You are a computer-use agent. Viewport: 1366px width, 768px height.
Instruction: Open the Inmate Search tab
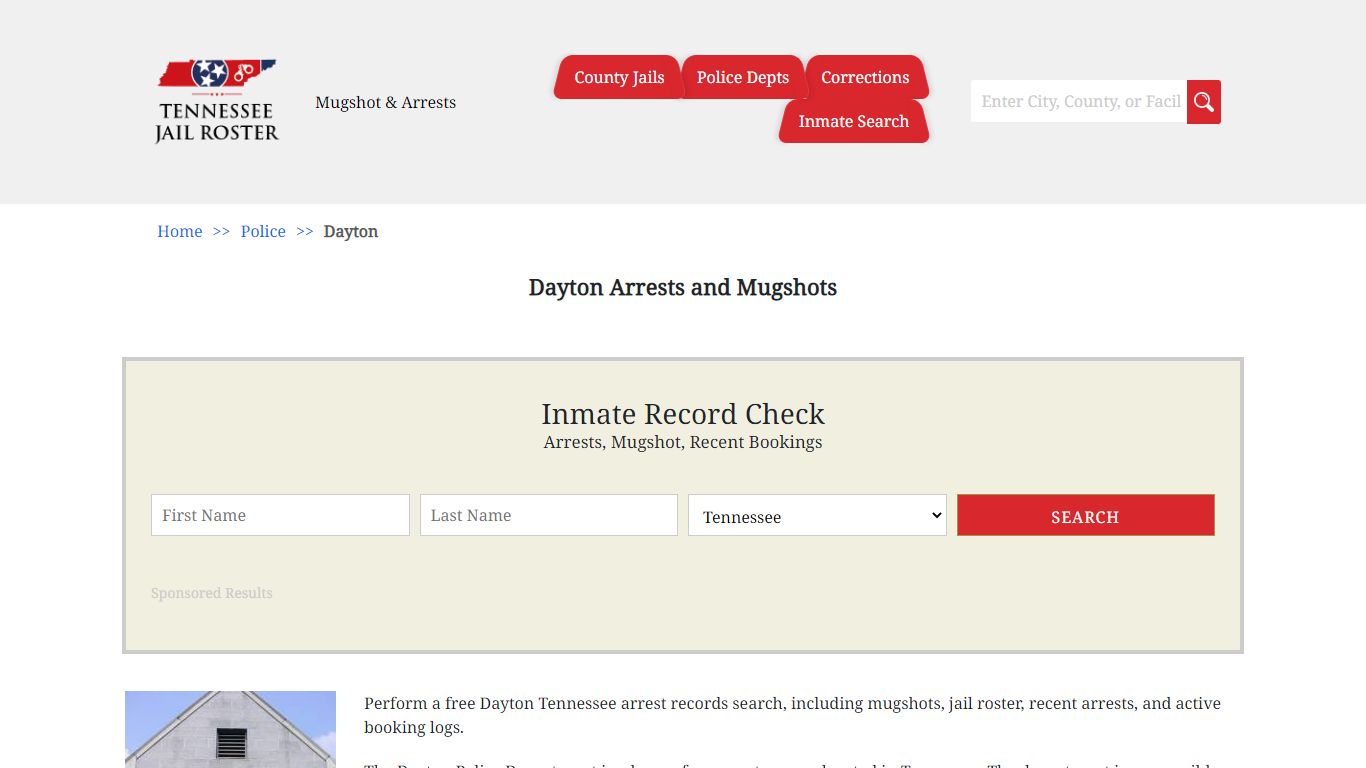pos(854,121)
